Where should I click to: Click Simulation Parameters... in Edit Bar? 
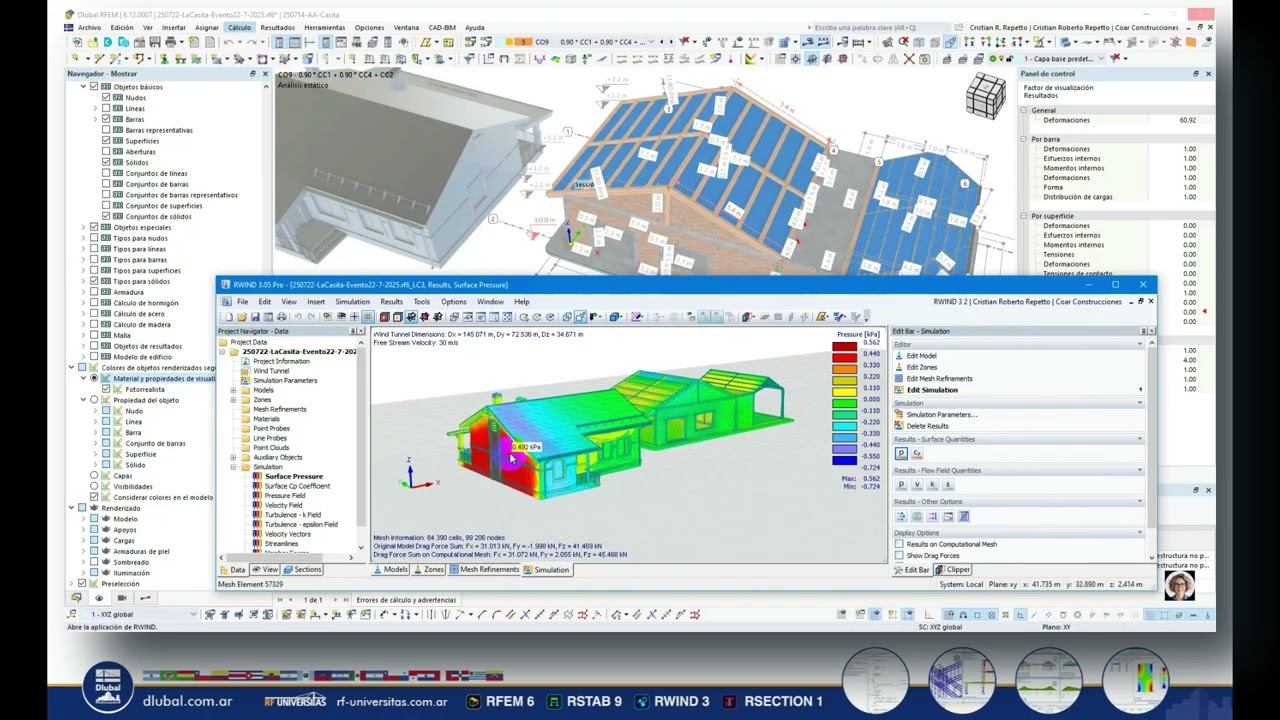(942, 414)
